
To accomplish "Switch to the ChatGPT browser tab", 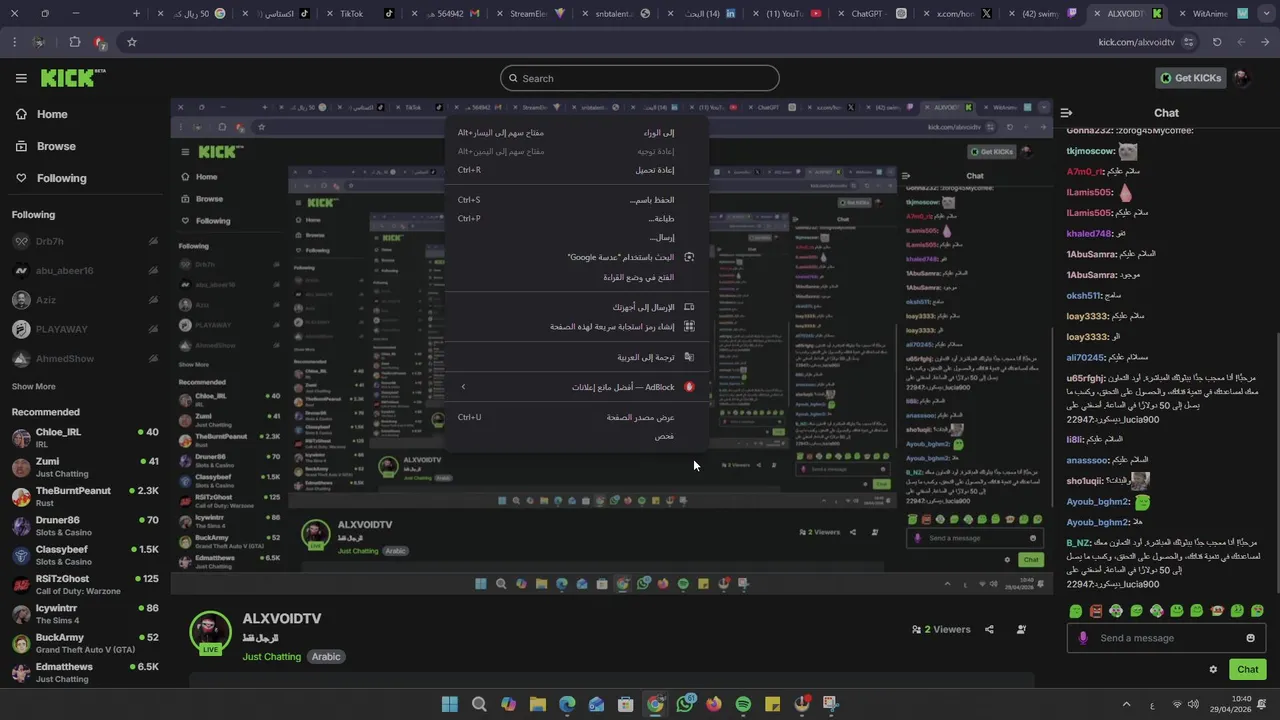I will pyautogui.click(x=867, y=14).
